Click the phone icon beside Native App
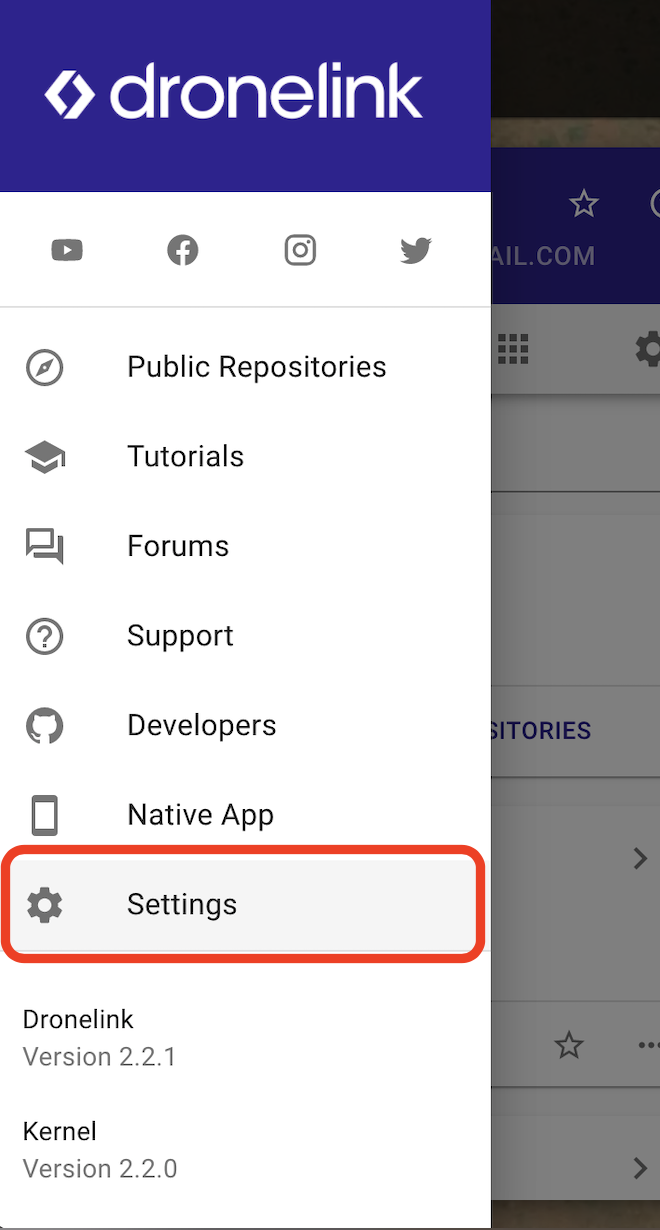Viewport: 660px width, 1230px height. (x=45, y=815)
